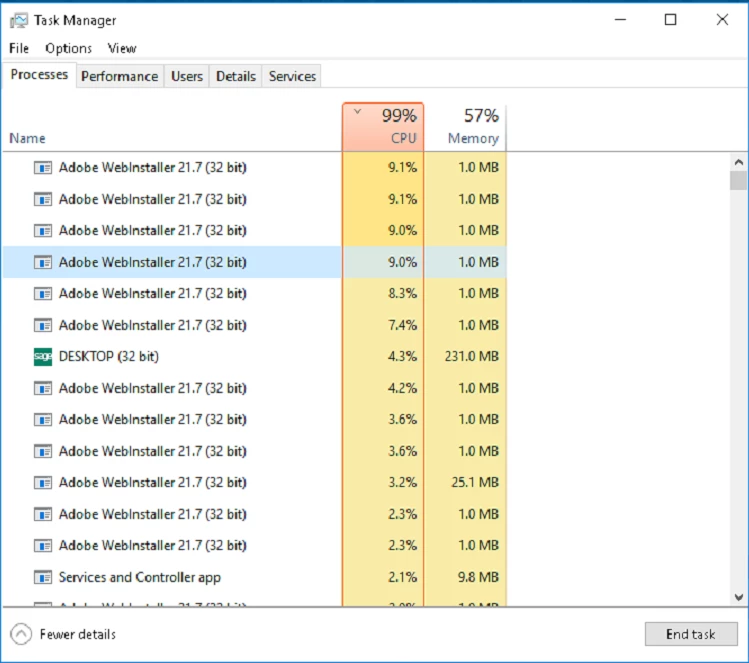Switch to the Performance tab
749x663 pixels.
pos(119,76)
